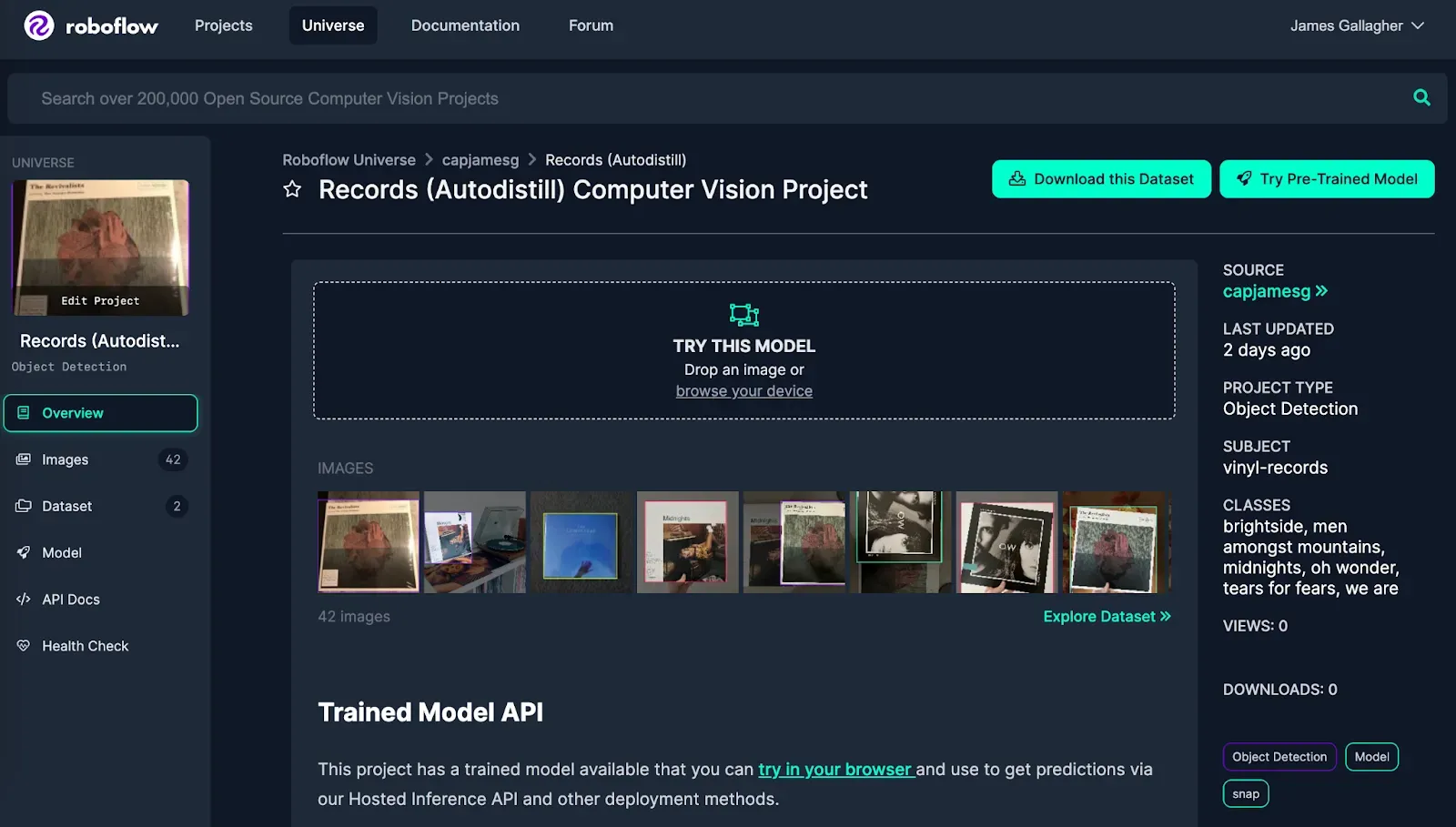Open API Docs in the sidebar

click(100, 599)
